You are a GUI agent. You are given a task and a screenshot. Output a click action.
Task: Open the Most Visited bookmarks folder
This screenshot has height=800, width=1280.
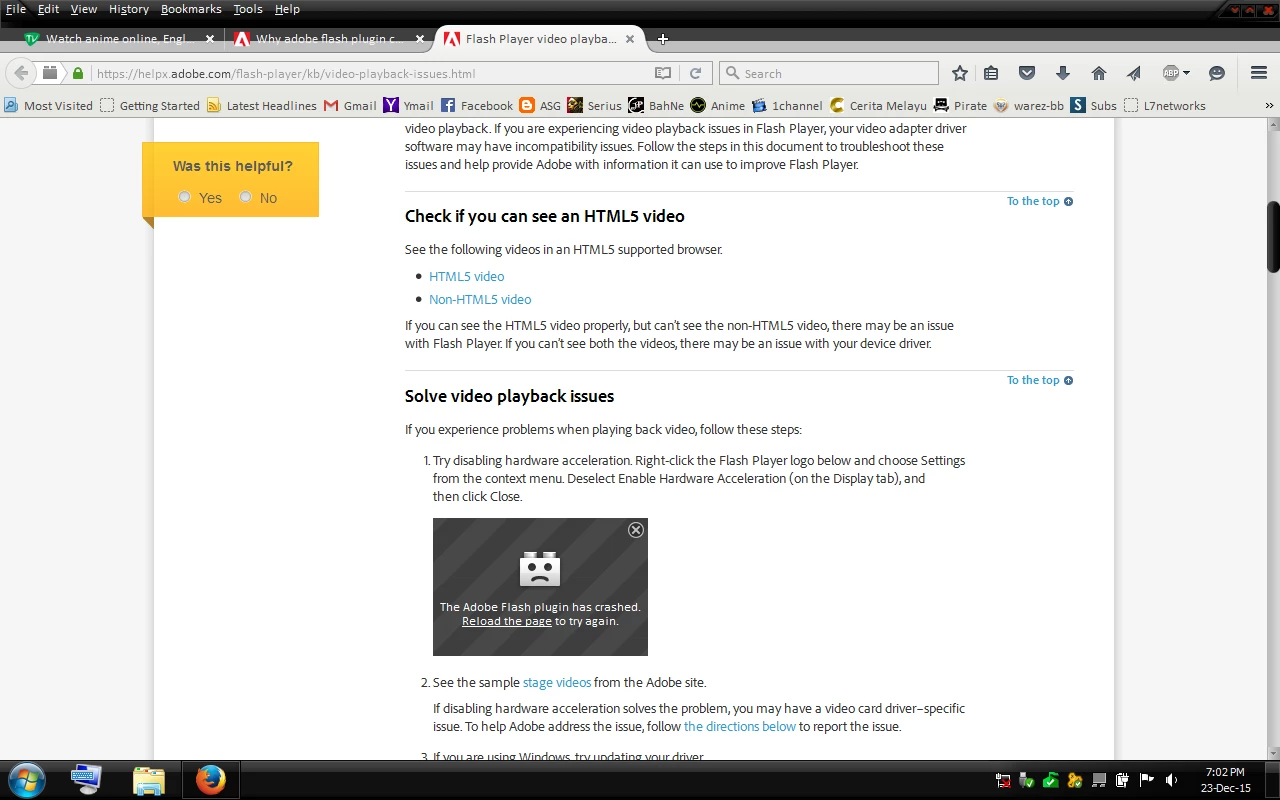(48, 105)
